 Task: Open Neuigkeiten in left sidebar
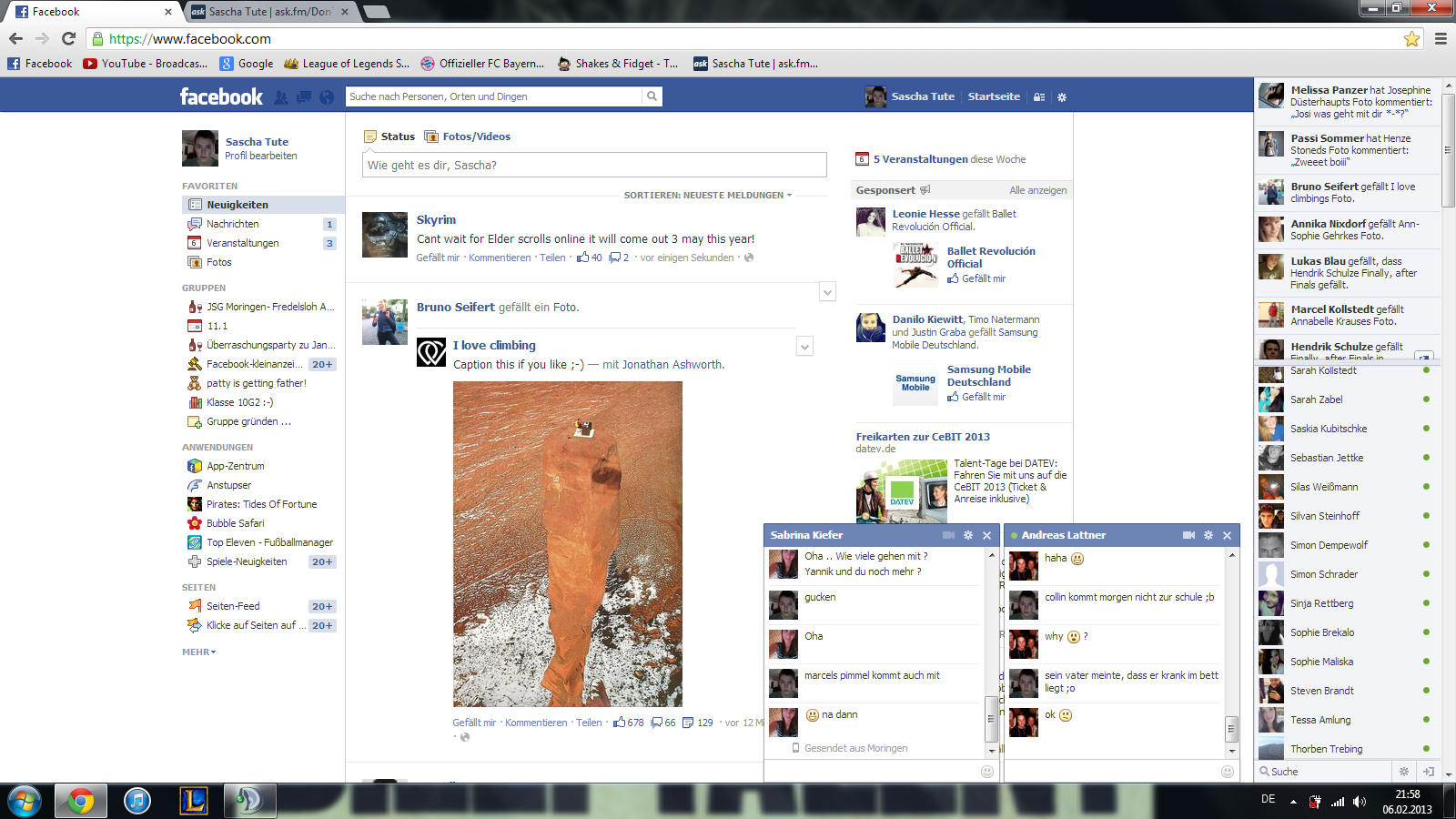[263, 205]
